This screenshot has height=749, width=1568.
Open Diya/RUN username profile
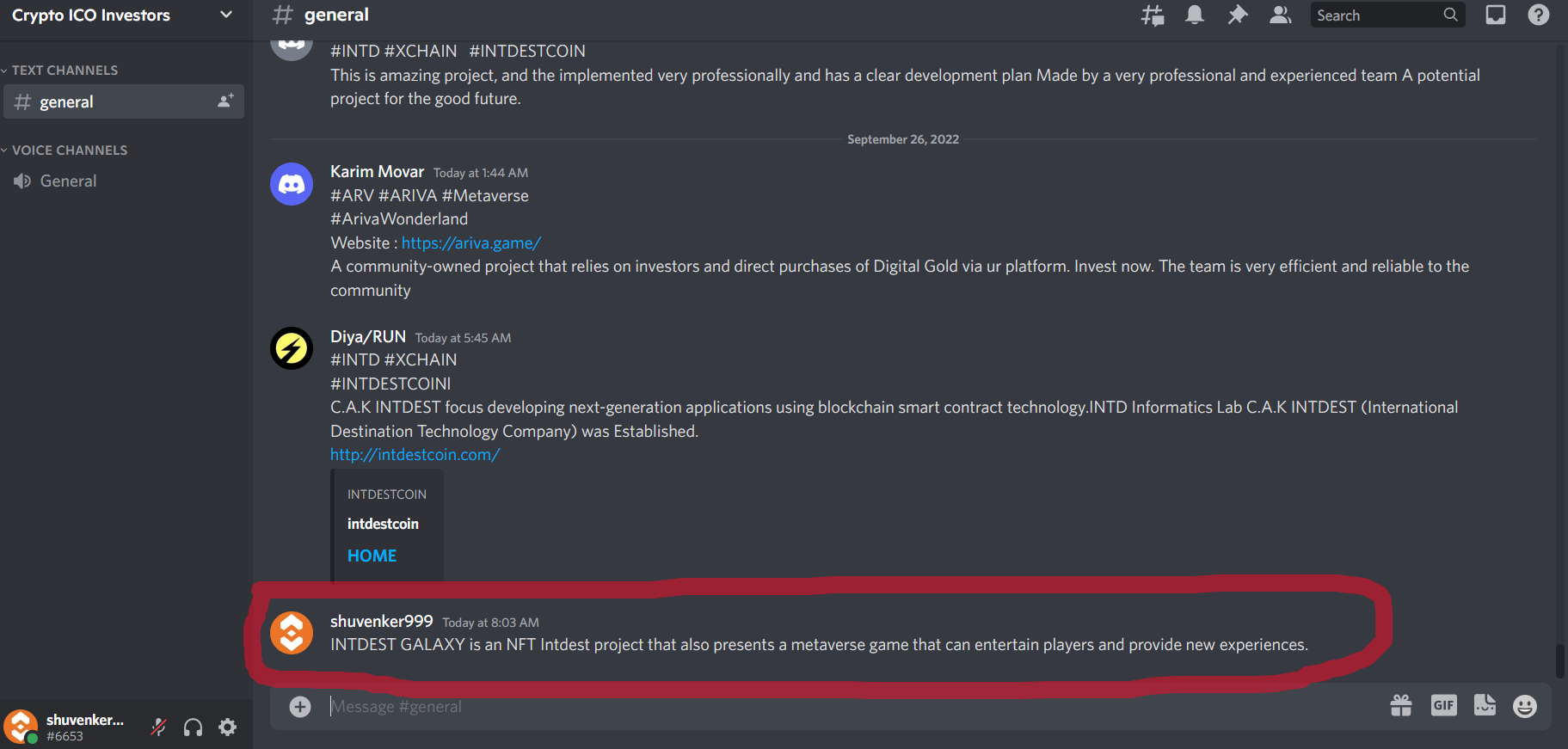click(368, 336)
